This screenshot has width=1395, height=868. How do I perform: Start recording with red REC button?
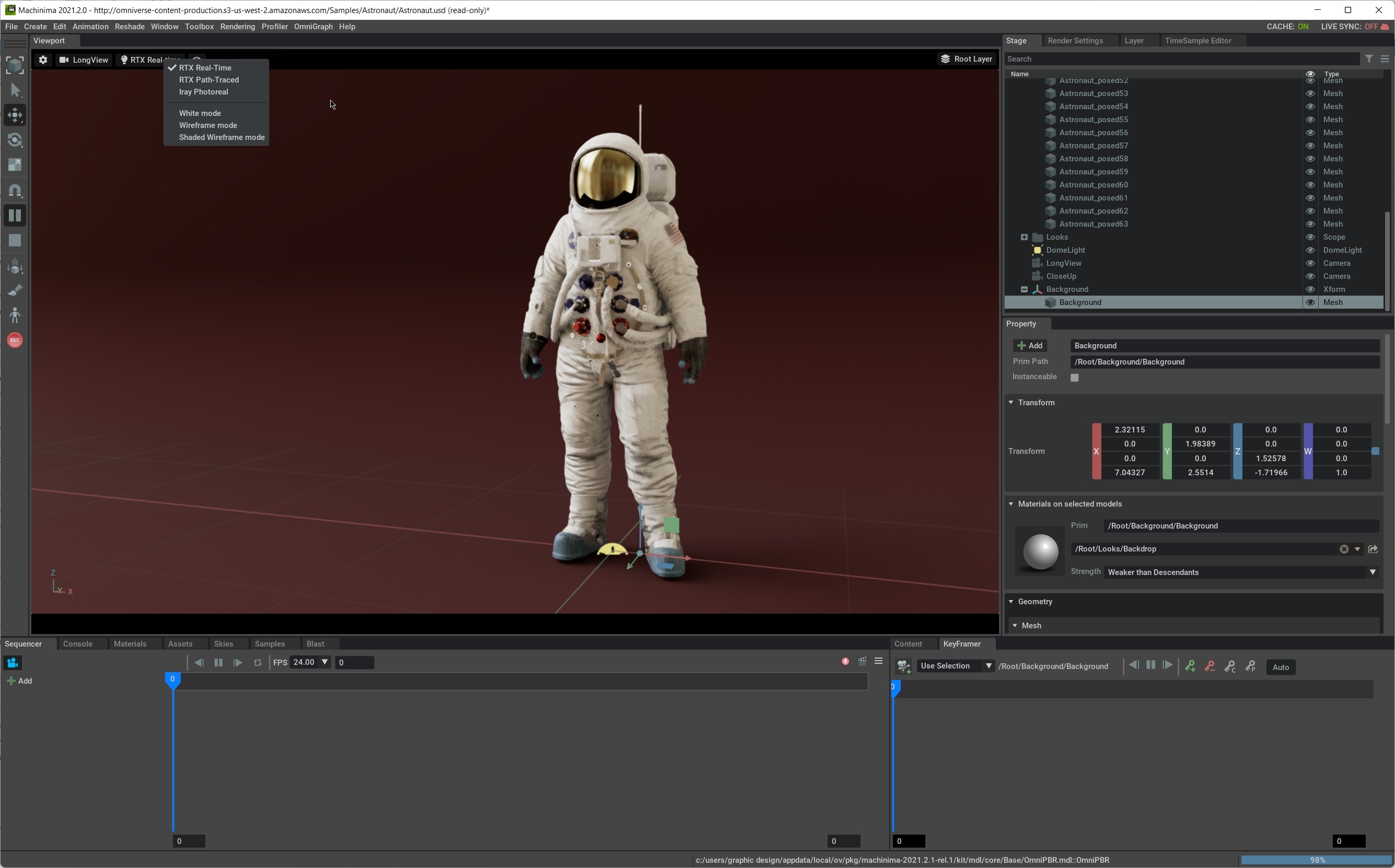[x=15, y=341]
